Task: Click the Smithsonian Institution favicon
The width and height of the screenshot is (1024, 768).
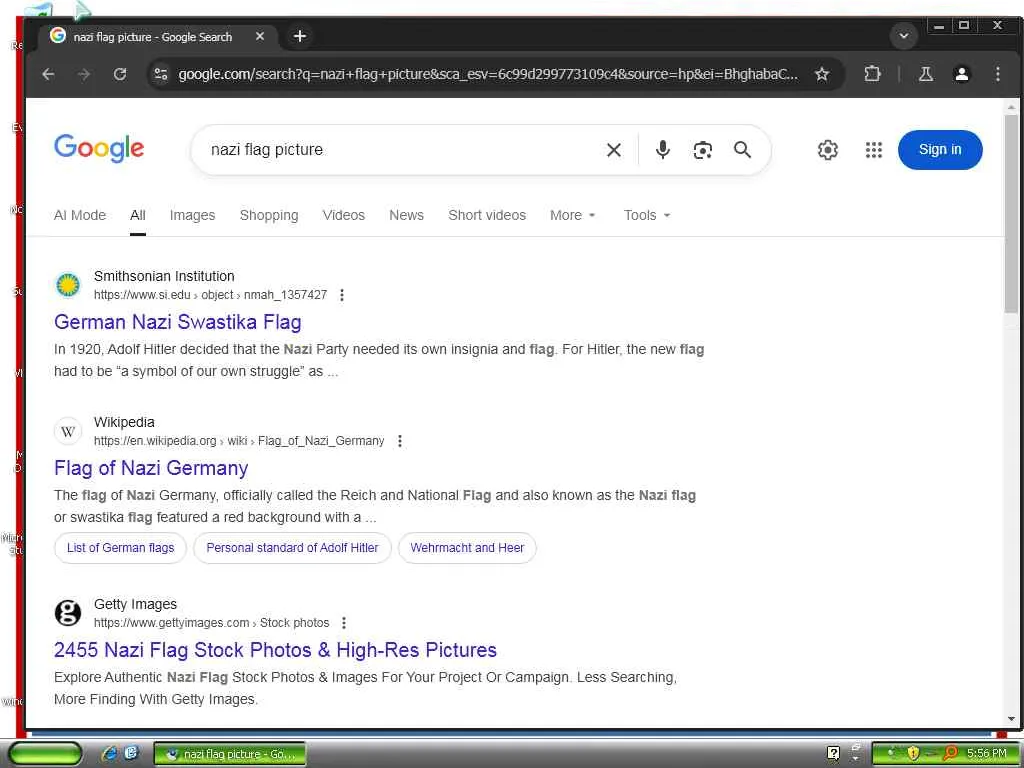Action: coord(68,285)
